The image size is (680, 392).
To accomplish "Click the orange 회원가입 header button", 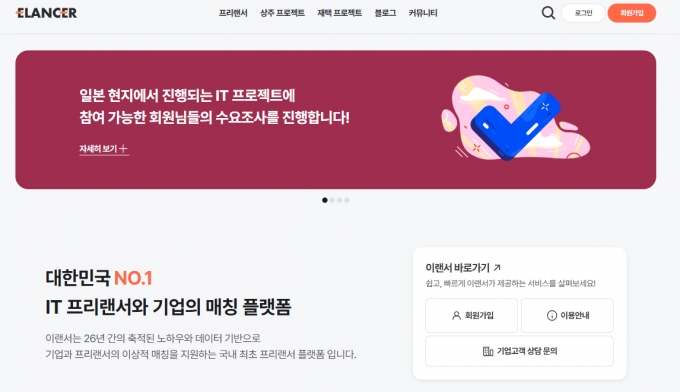I will point(632,13).
